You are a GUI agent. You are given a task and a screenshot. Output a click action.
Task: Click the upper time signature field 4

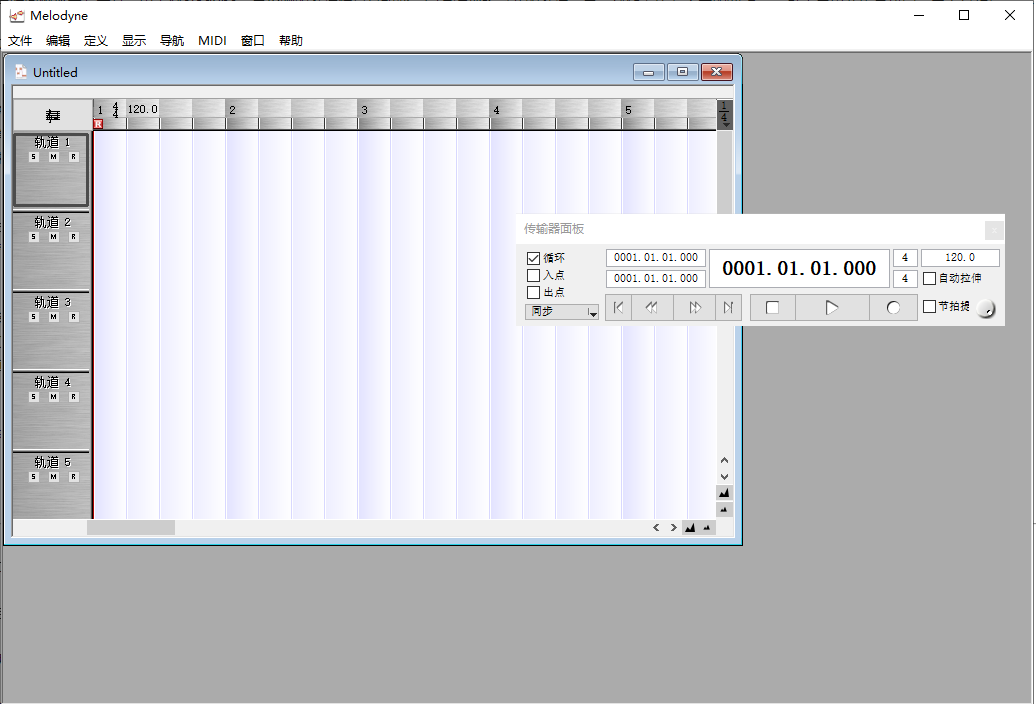pos(905,258)
